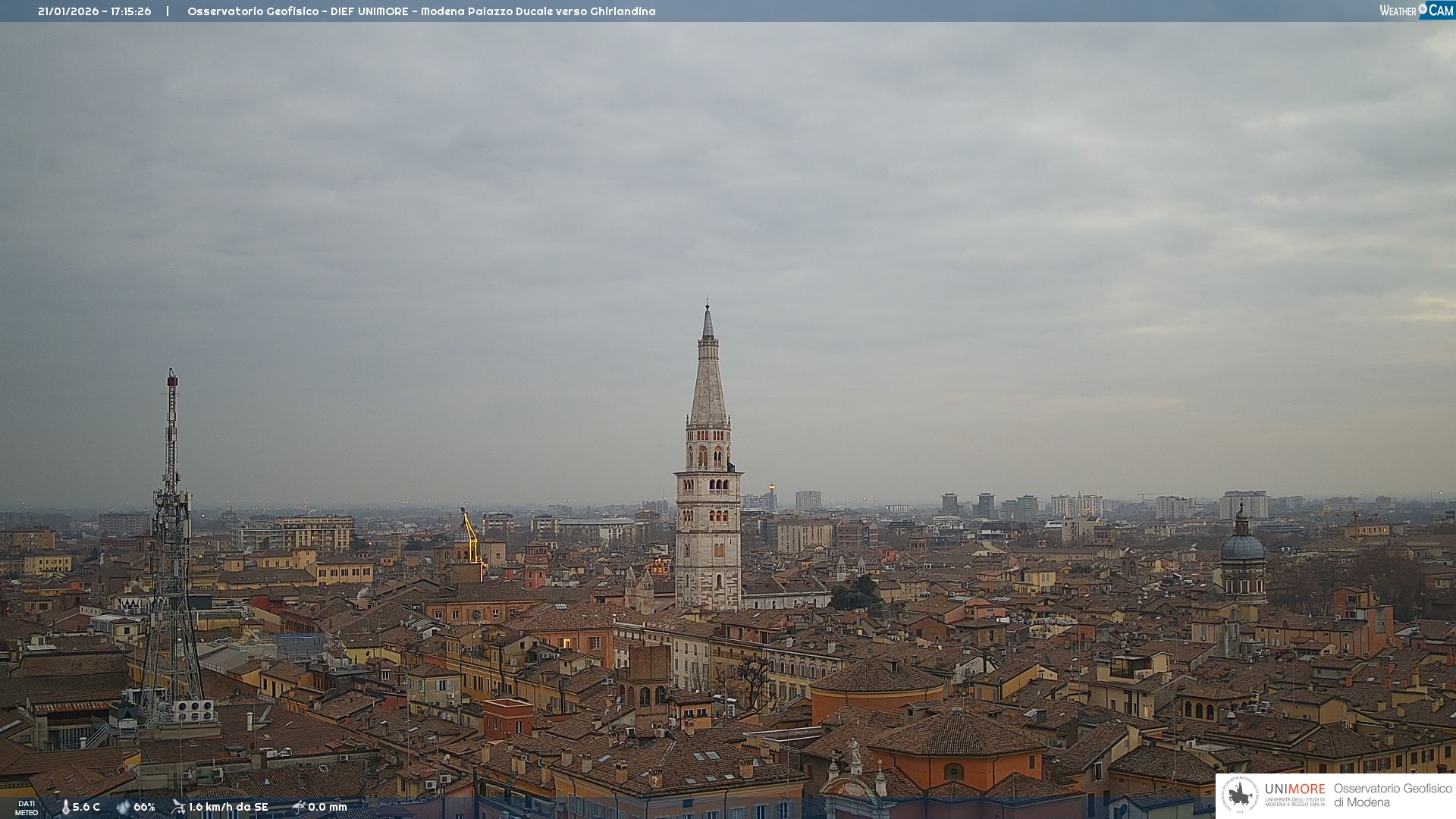Click the 5.6 C temperature reading
The width and height of the screenshot is (1456, 819).
(86, 807)
